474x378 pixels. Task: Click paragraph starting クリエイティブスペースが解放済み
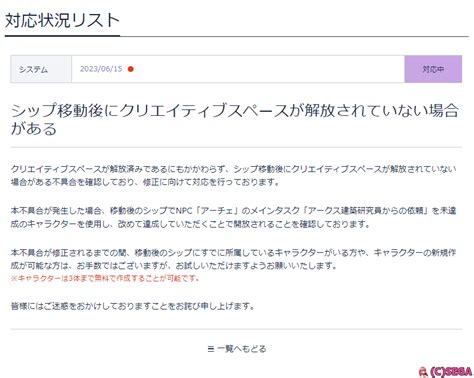233,176
